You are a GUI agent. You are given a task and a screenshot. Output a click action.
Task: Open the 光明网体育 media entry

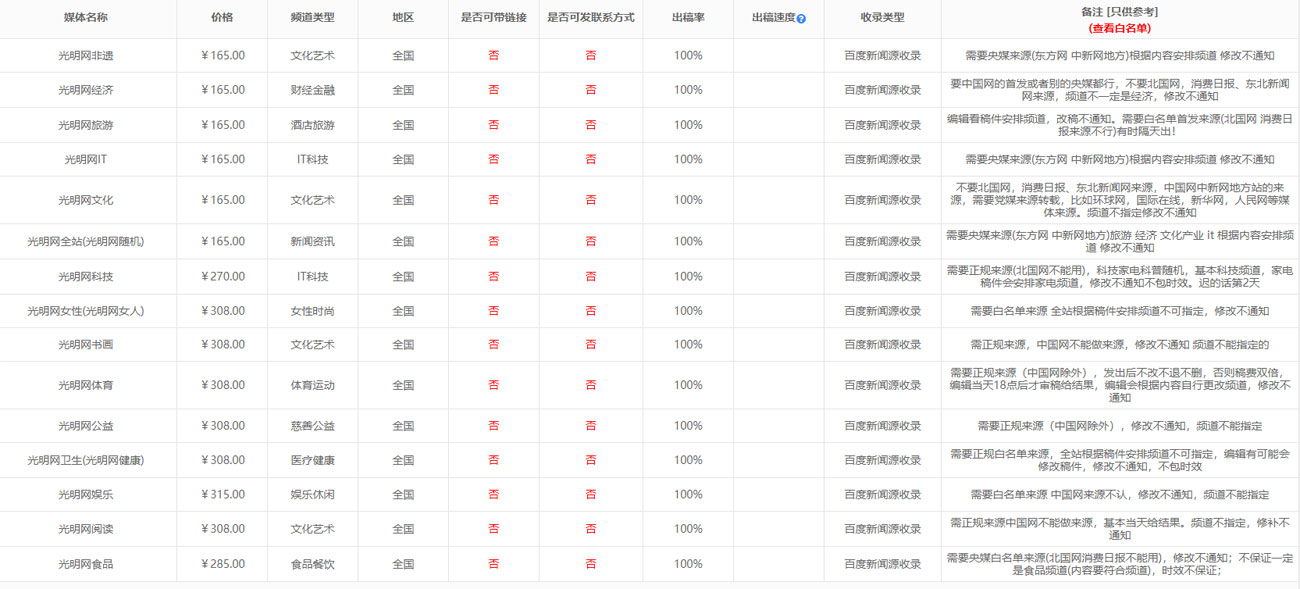tap(85, 385)
